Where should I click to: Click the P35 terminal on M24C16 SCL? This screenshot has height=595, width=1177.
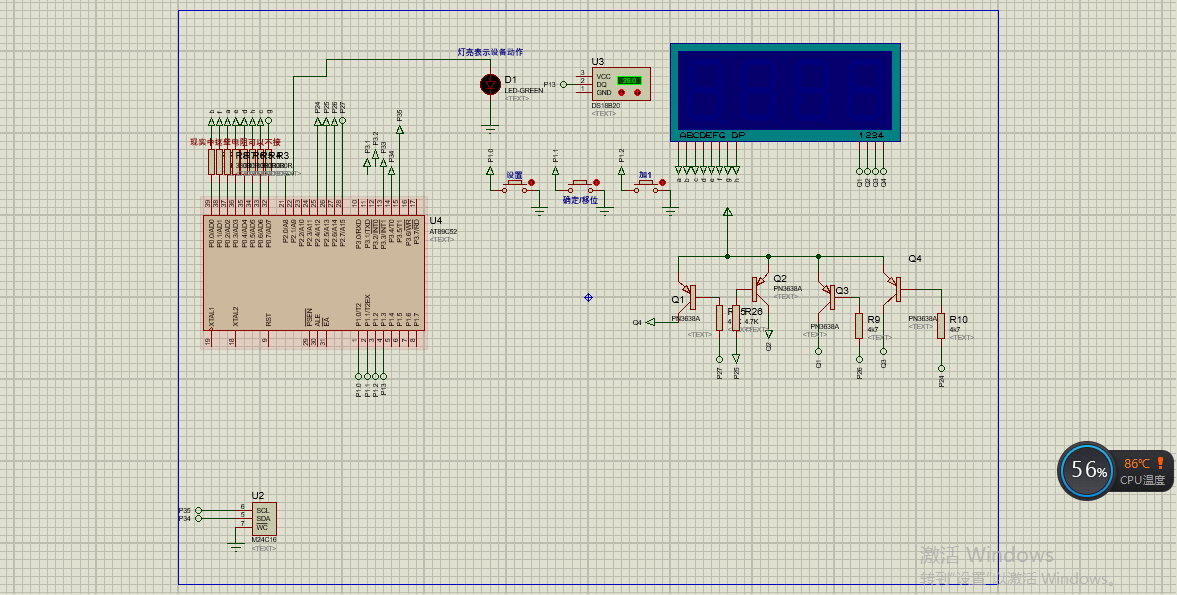pyautogui.click(x=198, y=510)
